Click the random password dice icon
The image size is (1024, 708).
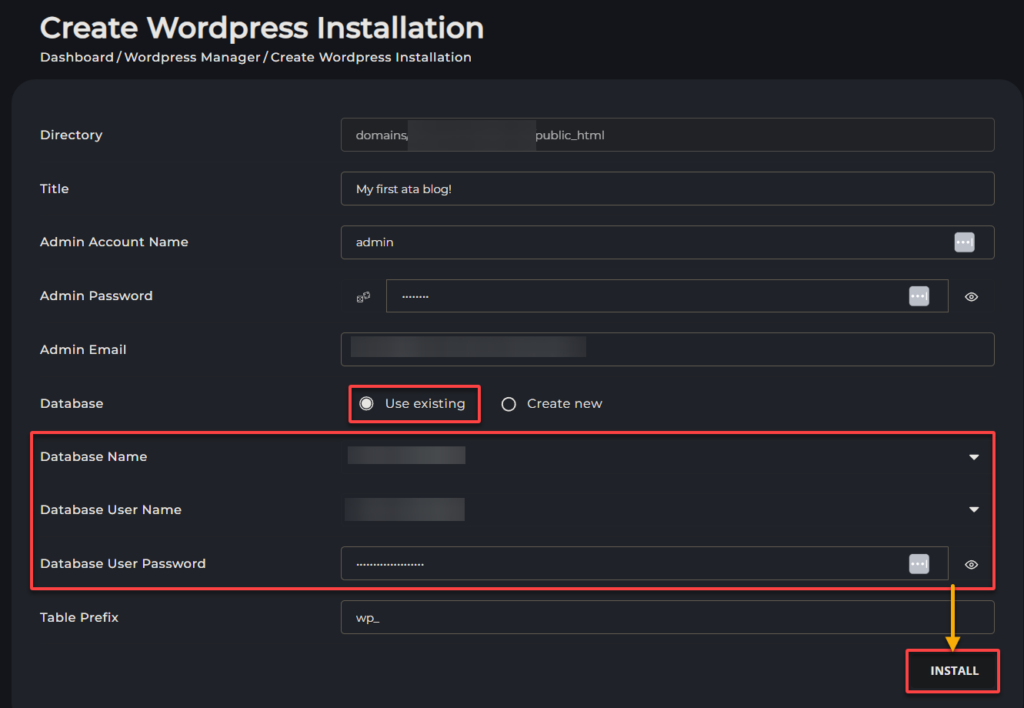[363, 297]
